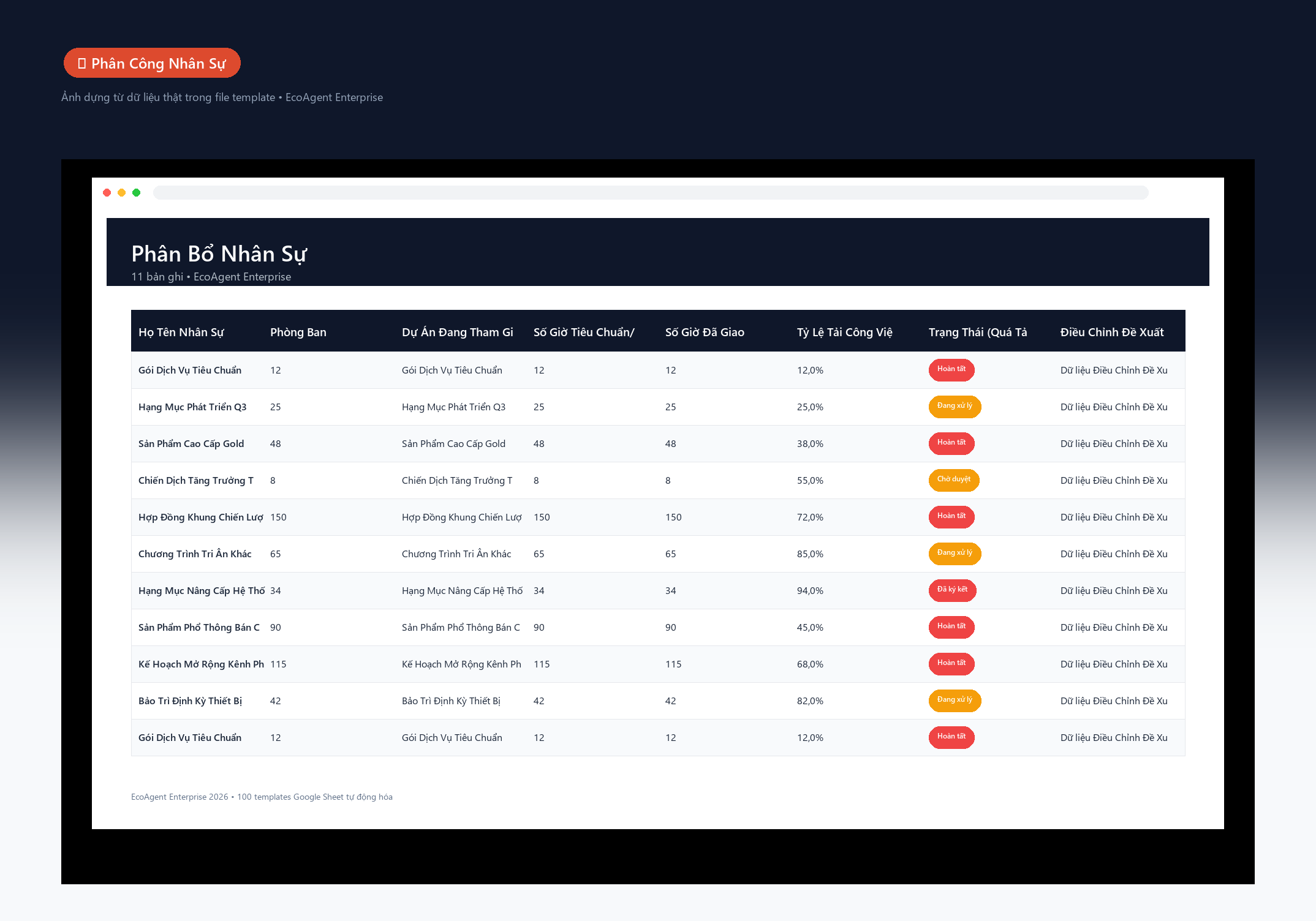Click the Chờ duyệt status badge

(954, 479)
